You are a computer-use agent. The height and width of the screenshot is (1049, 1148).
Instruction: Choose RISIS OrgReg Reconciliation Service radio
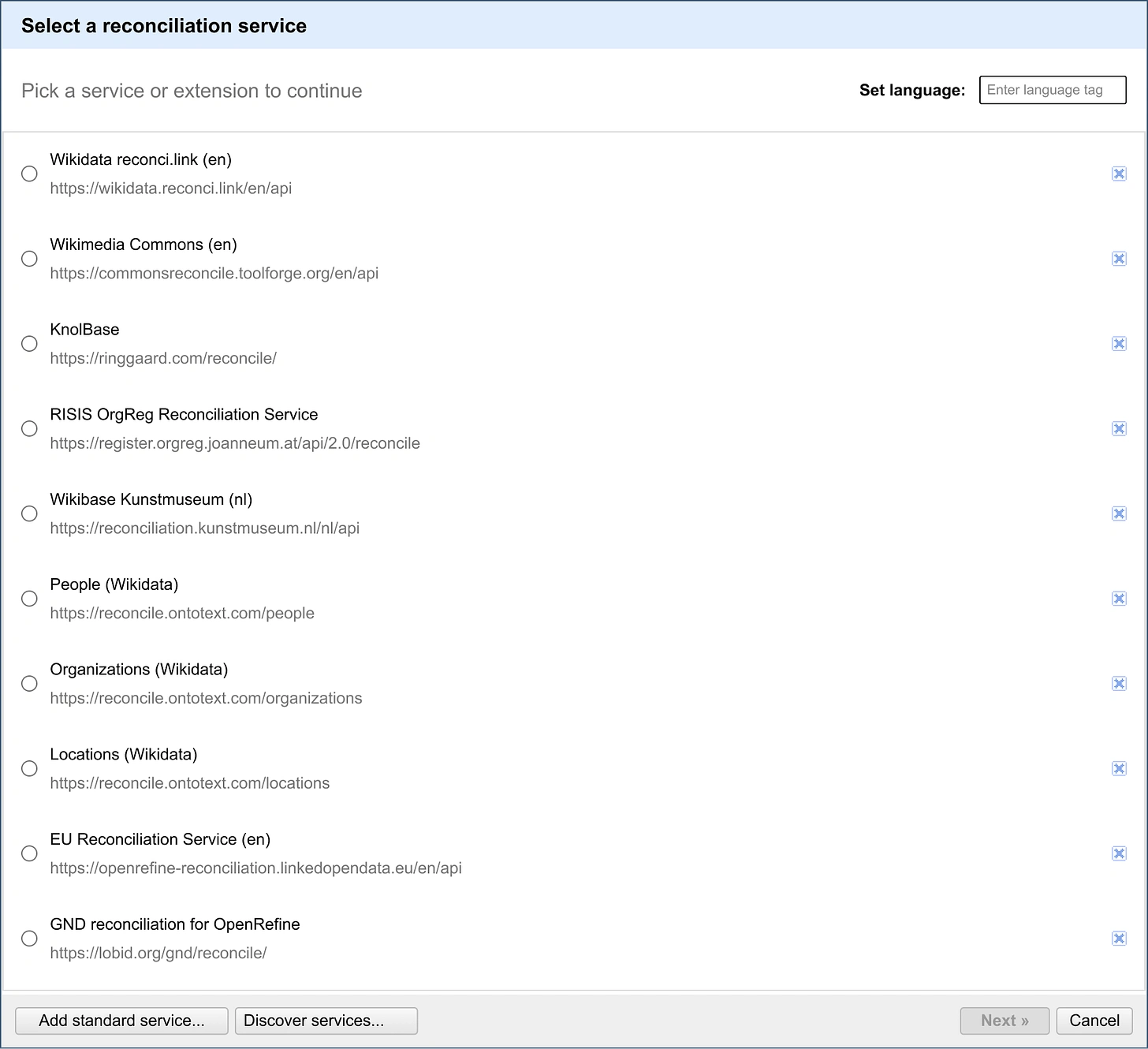29,428
